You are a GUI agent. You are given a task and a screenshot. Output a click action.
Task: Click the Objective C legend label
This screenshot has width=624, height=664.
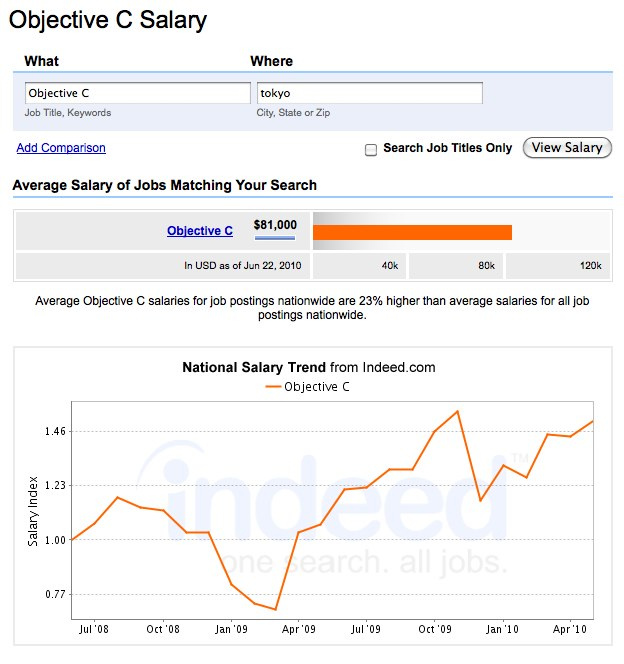pyautogui.click(x=317, y=387)
